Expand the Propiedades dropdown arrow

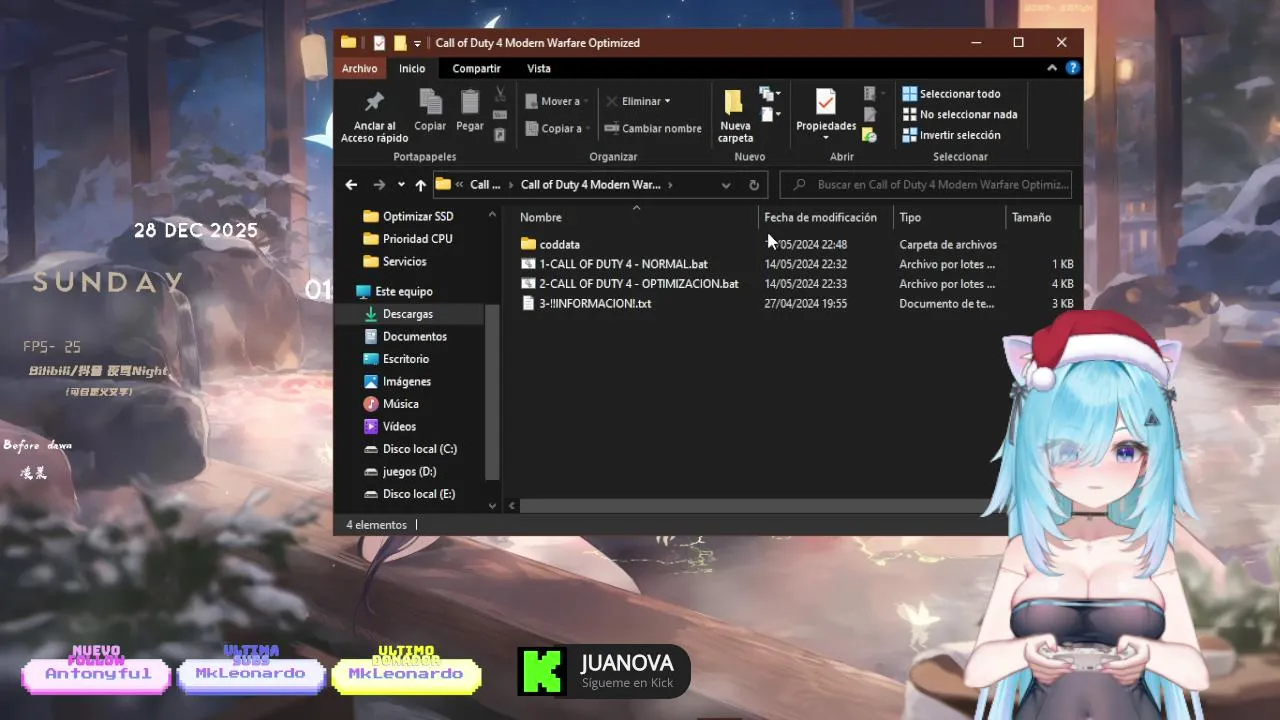point(826,138)
